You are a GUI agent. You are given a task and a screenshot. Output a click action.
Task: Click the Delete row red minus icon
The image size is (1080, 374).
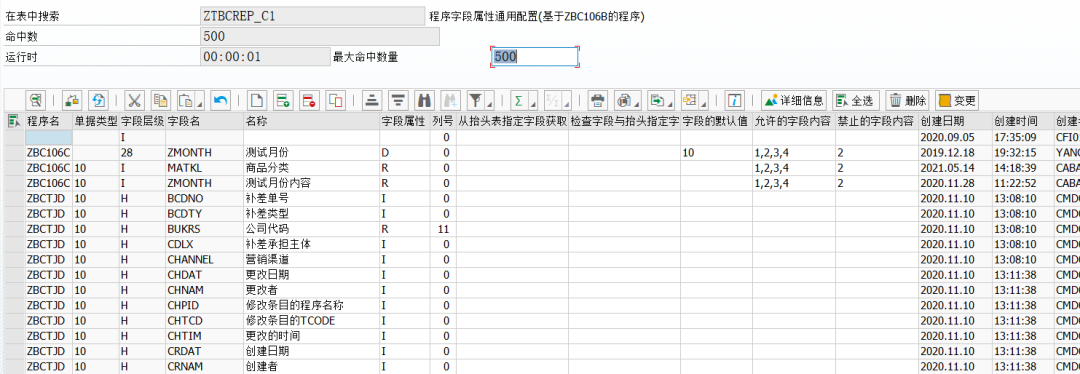tap(309, 101)
